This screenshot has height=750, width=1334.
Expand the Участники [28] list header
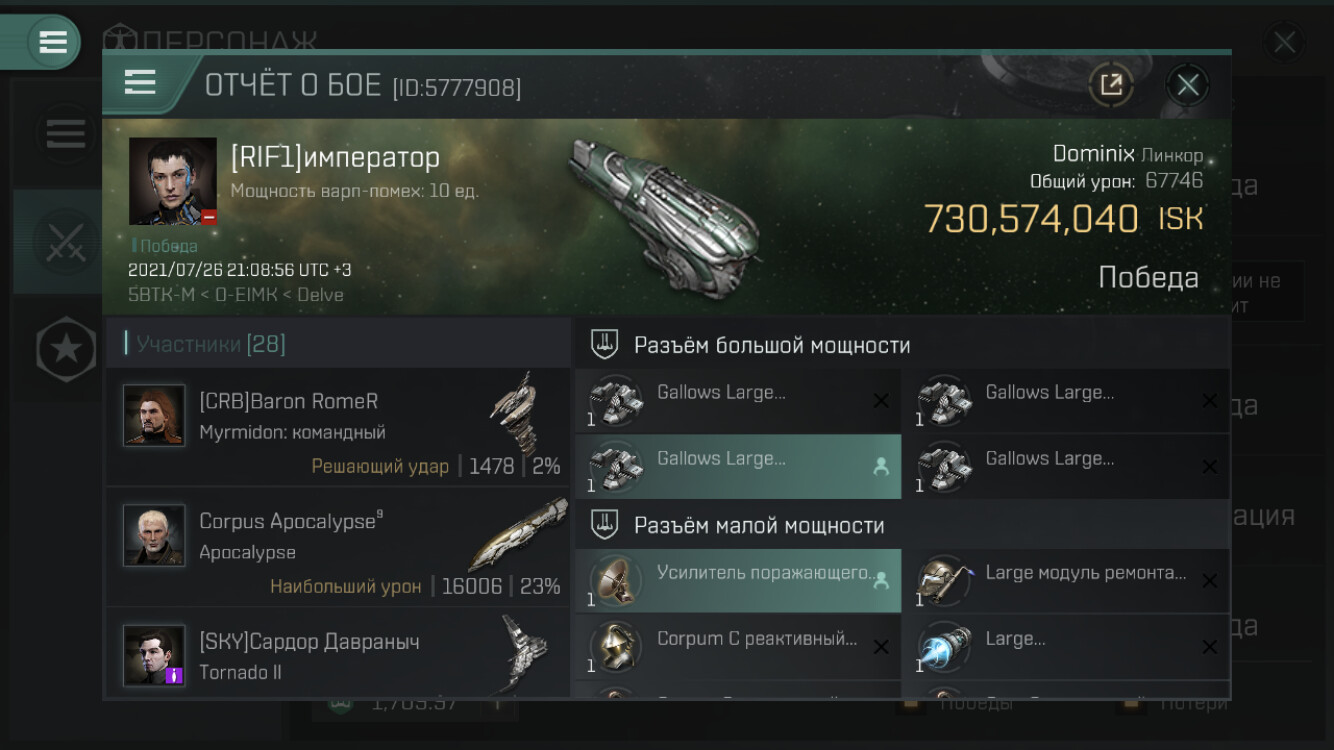(x=338, y=344)
